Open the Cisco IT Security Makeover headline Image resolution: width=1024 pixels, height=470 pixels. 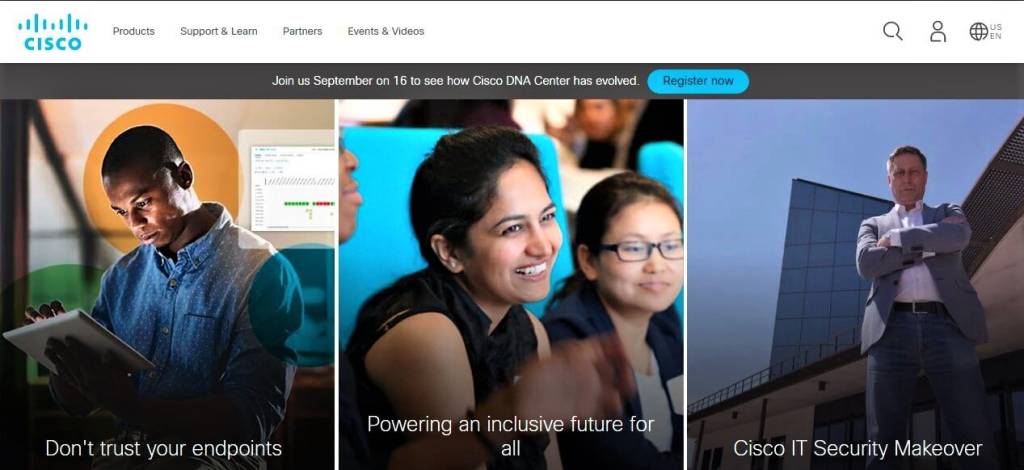tap(857, 448)
